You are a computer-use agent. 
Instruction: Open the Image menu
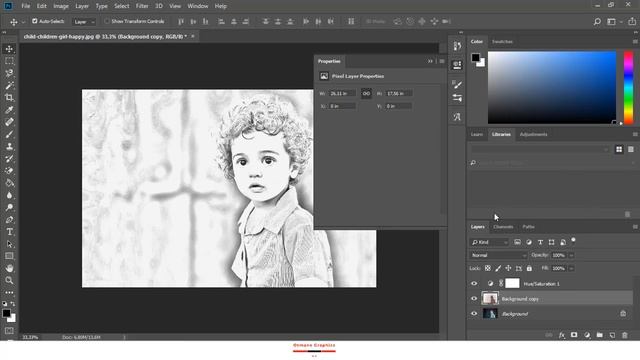tap(61, 6)
